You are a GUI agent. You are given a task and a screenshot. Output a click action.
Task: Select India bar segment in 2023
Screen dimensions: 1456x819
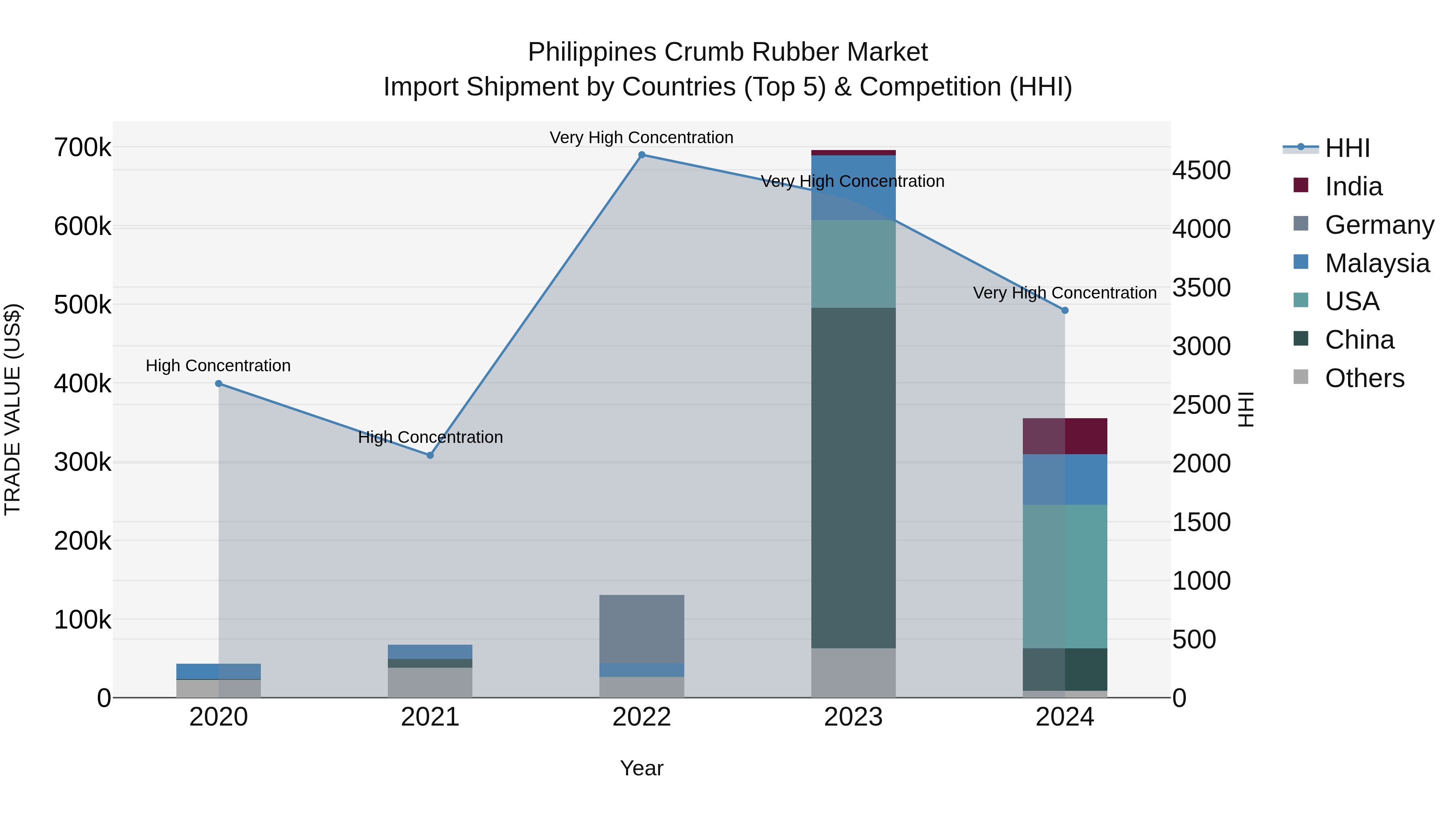tap(853, 152)
